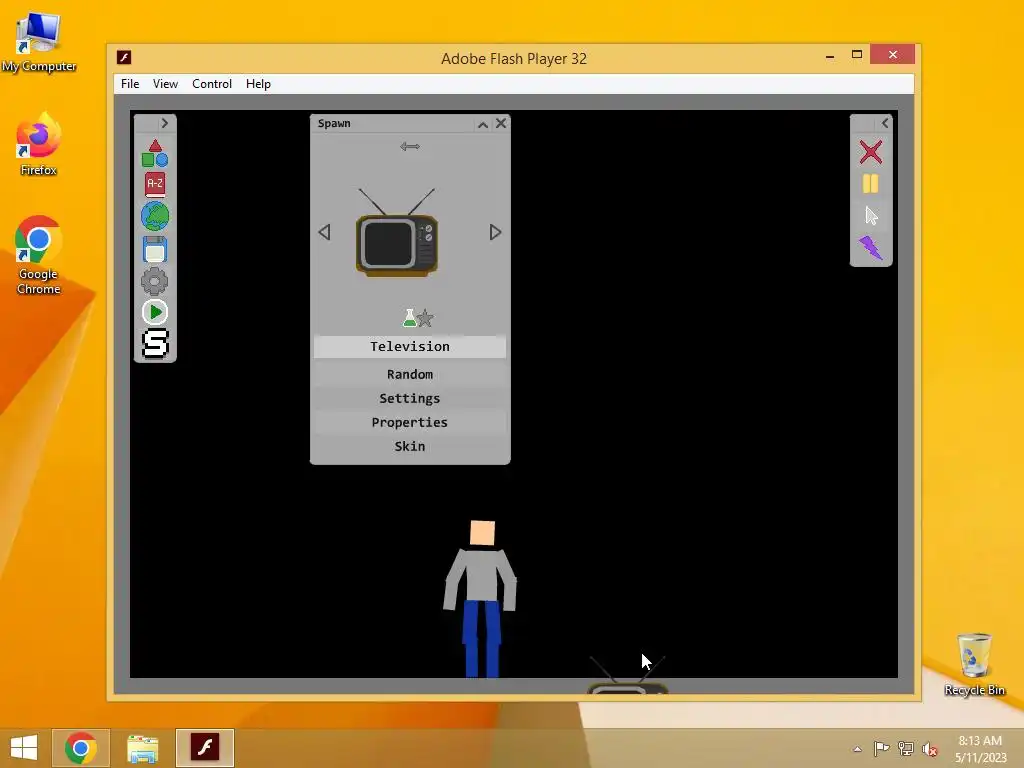Minimize the Adobe Flash Player window
This screenshot has height=768, width=1024.
click(x=829, y=56)
